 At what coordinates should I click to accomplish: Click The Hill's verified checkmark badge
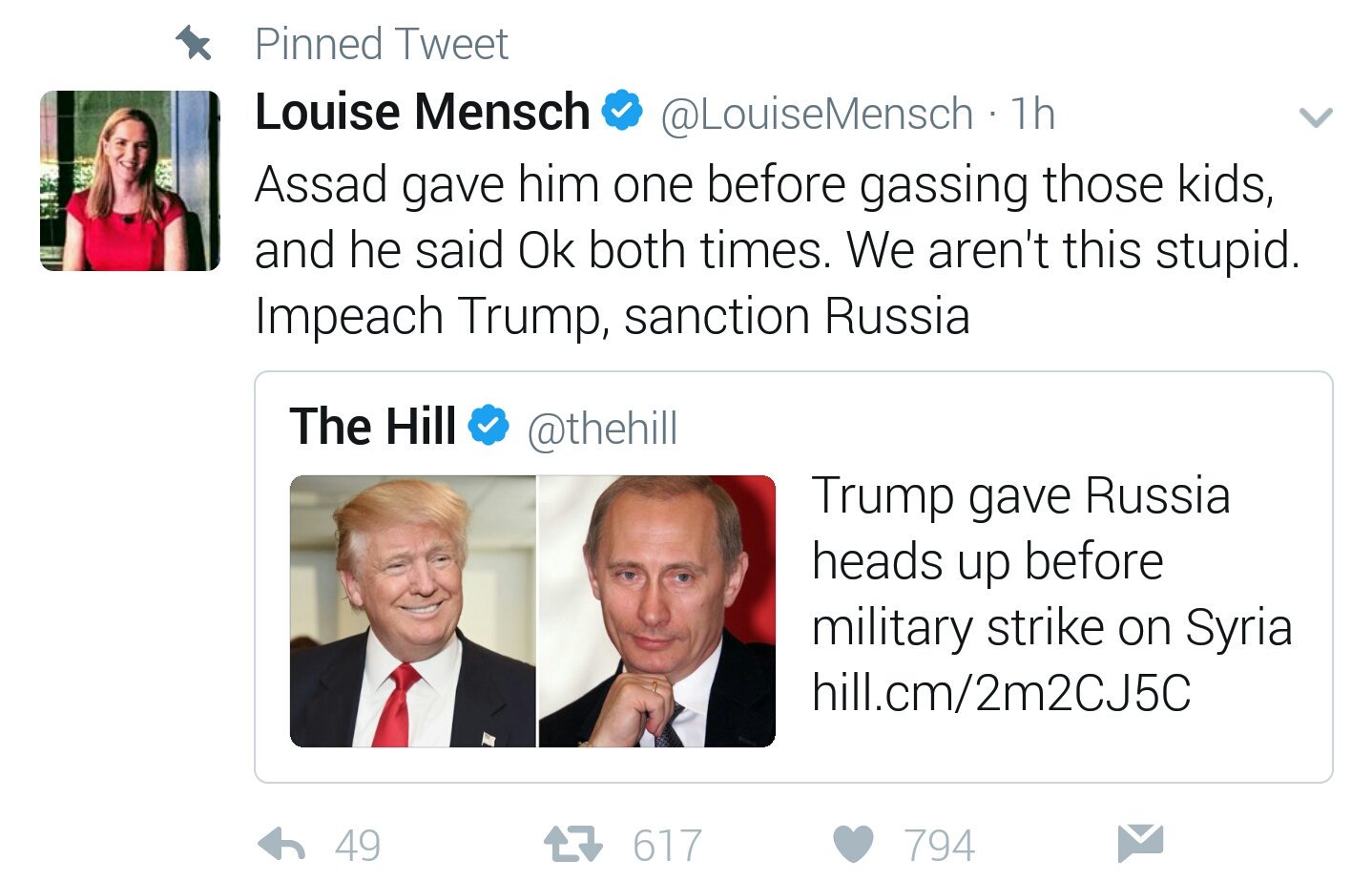point(489,425)
